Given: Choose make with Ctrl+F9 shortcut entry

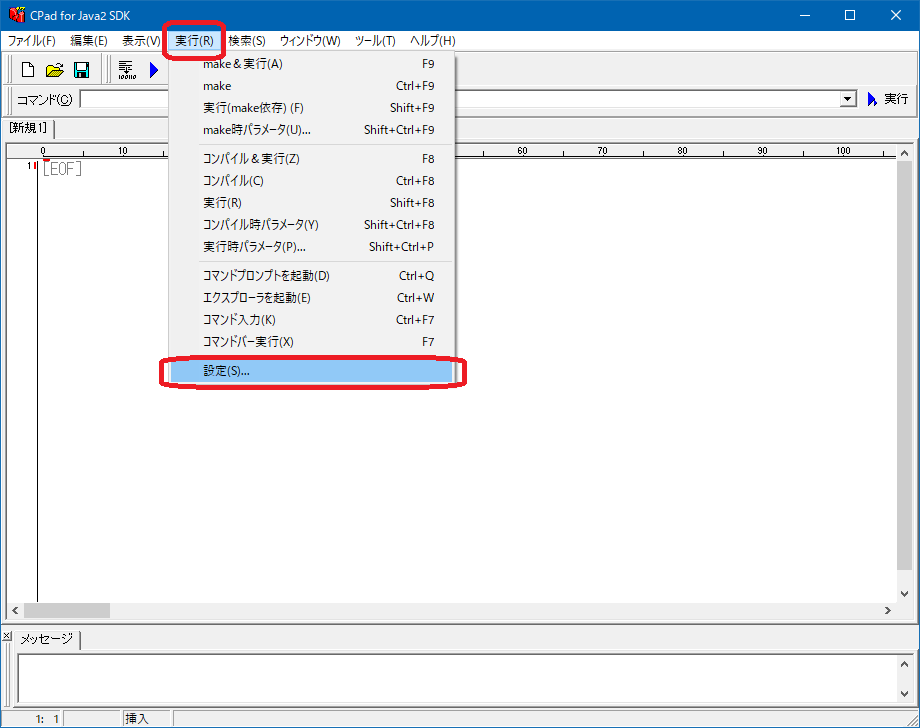Looking at the screenshot, I should coord(312,86).
